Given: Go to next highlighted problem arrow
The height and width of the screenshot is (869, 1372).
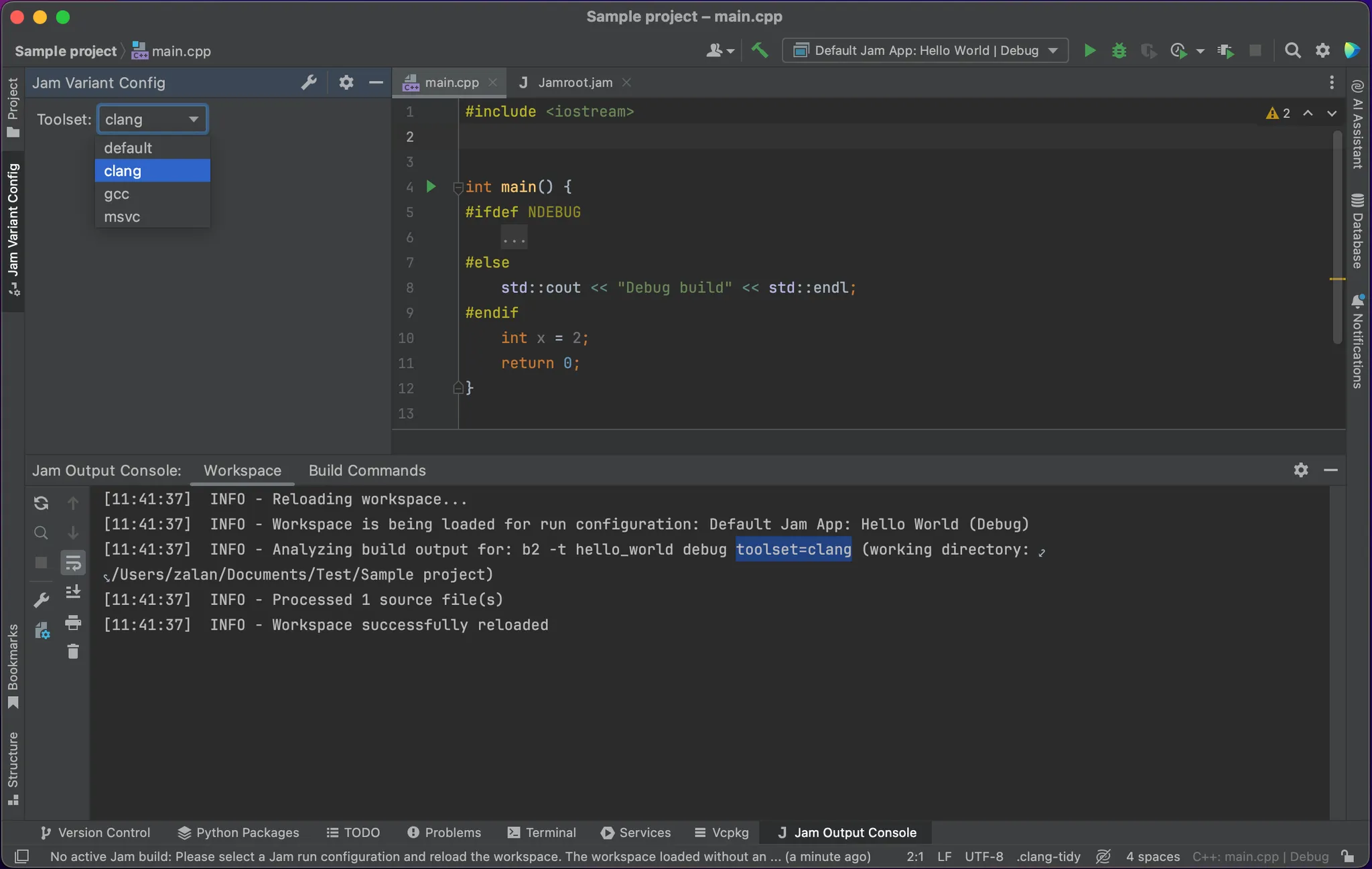Looking at the screenshot, I should (1332, 113).
